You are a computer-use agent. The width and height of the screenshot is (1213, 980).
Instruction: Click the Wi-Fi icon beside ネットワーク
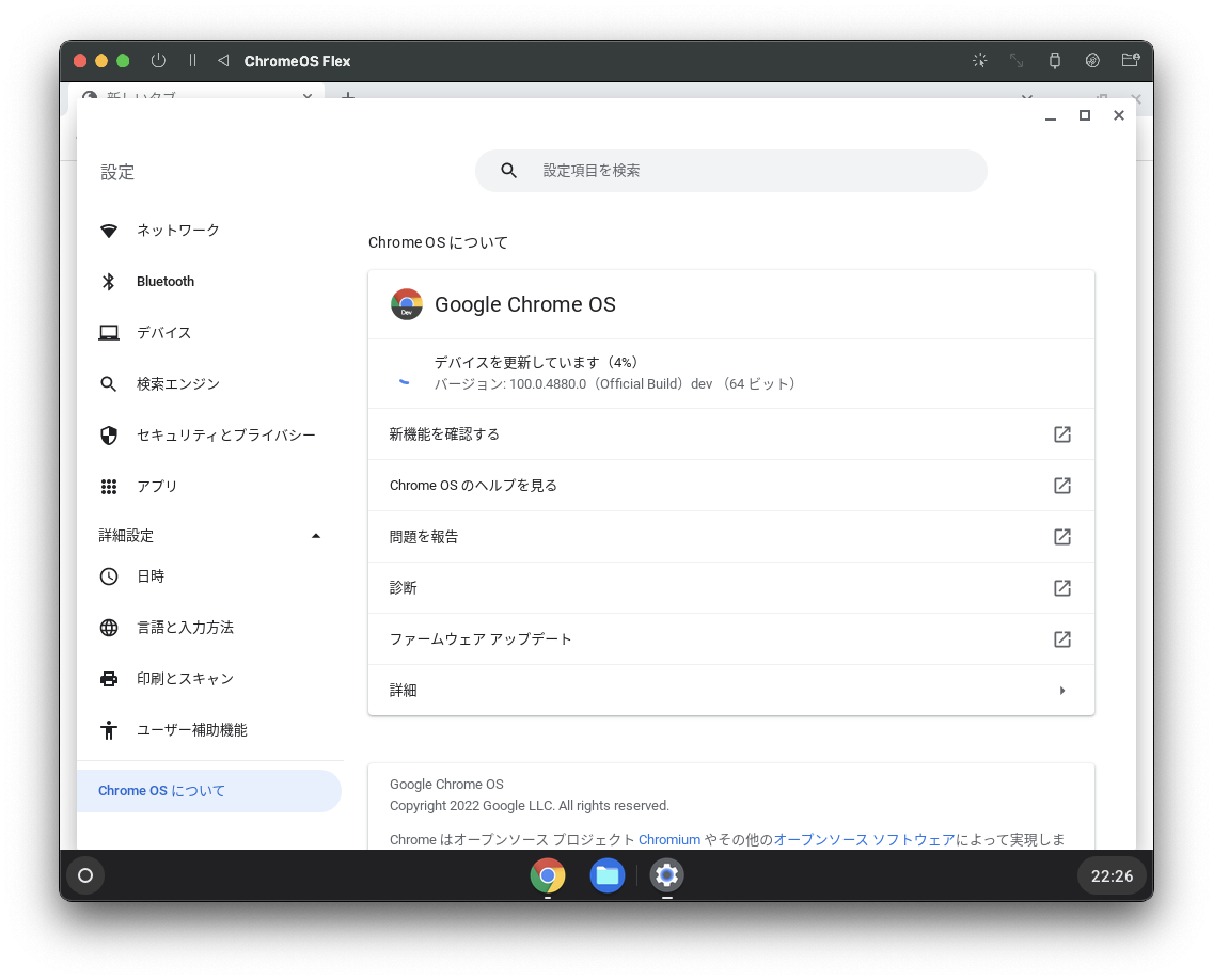pyautogui.click(x=108, y=231)
